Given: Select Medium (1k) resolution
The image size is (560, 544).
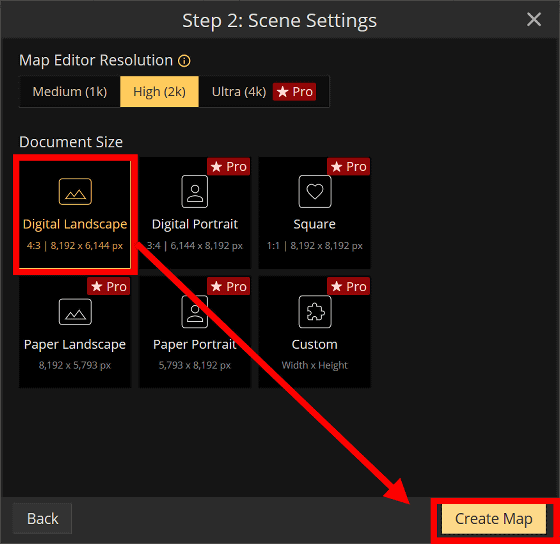Looking at the screenshot, I should tap(70, 92).
